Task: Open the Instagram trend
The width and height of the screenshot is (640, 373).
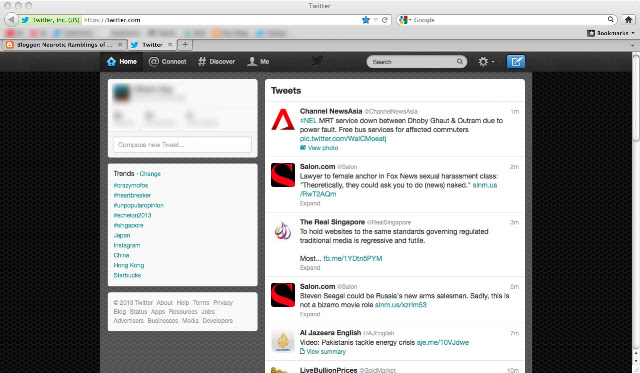Action: [x=127, y=245]
